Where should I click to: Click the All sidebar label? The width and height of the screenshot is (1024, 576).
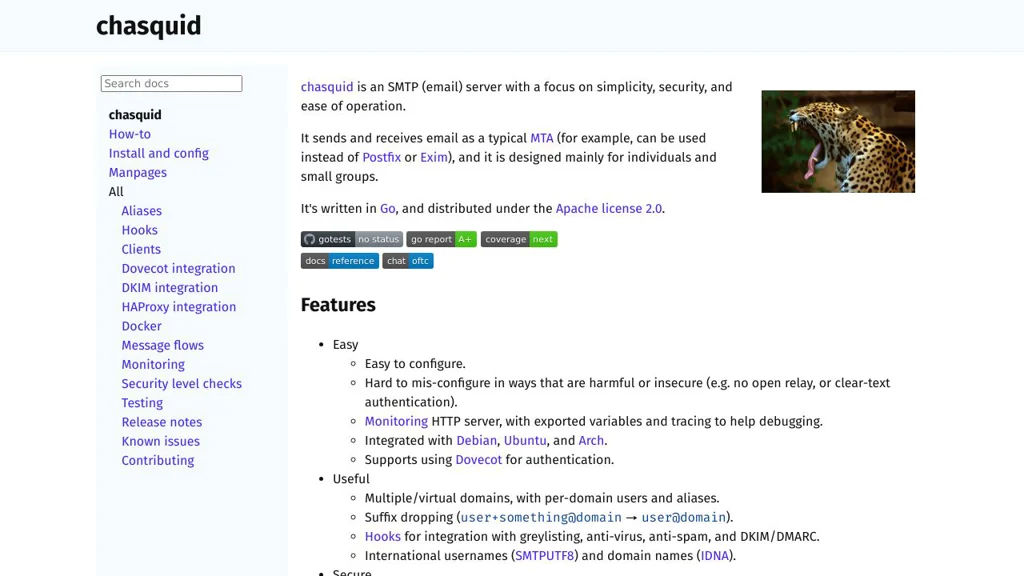click(116, 192)
